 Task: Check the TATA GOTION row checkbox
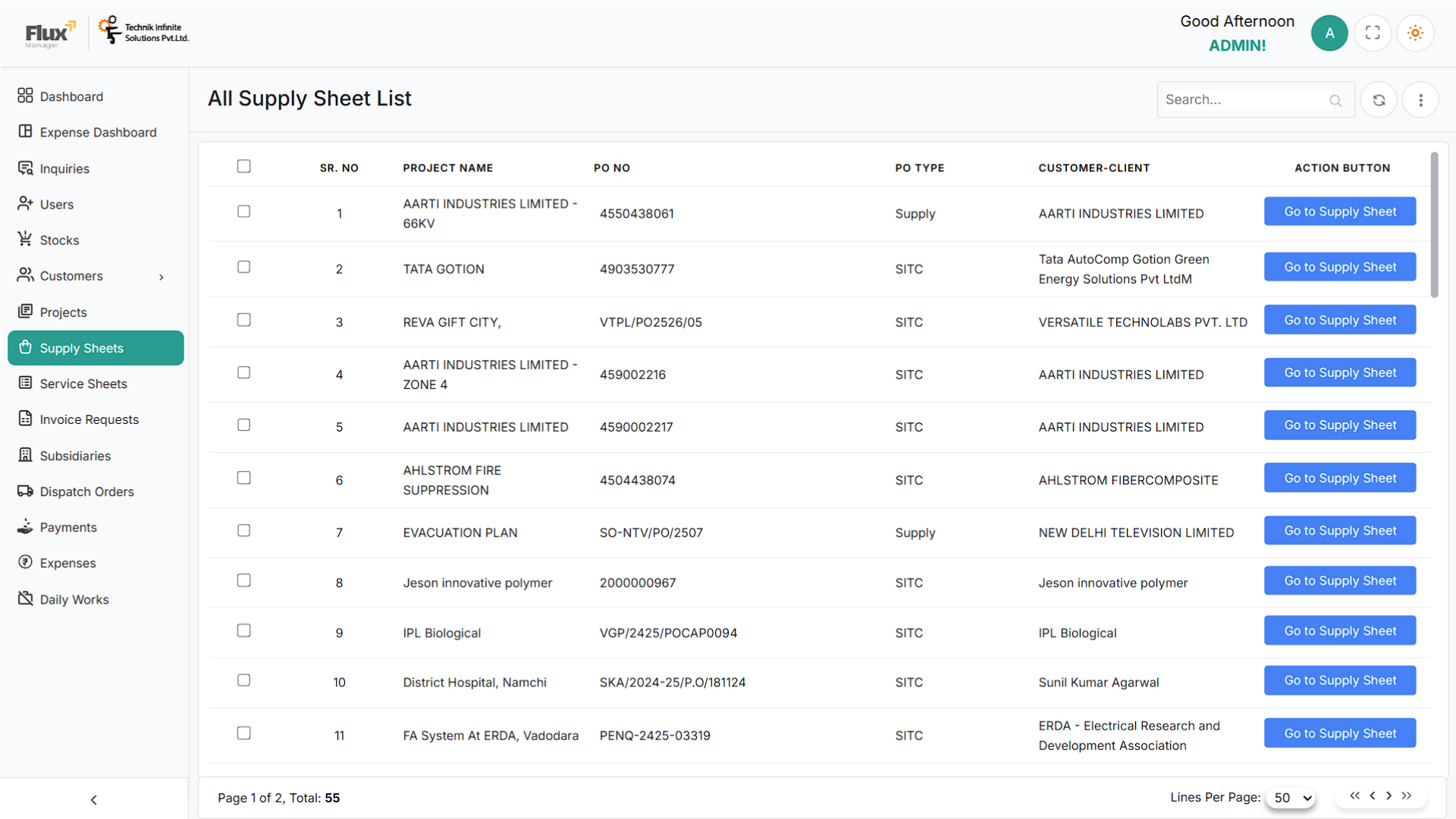point(243,267)
